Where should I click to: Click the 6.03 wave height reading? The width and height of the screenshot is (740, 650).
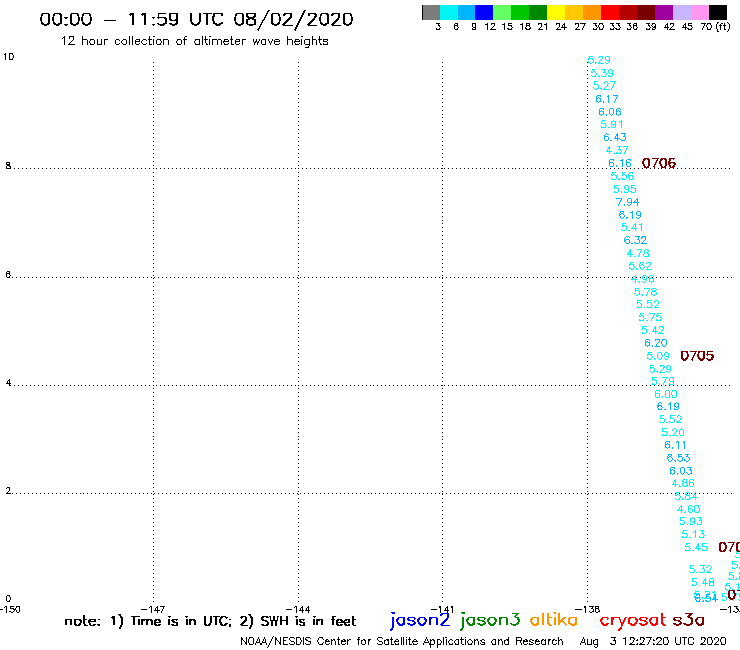(x=681, y=471)
